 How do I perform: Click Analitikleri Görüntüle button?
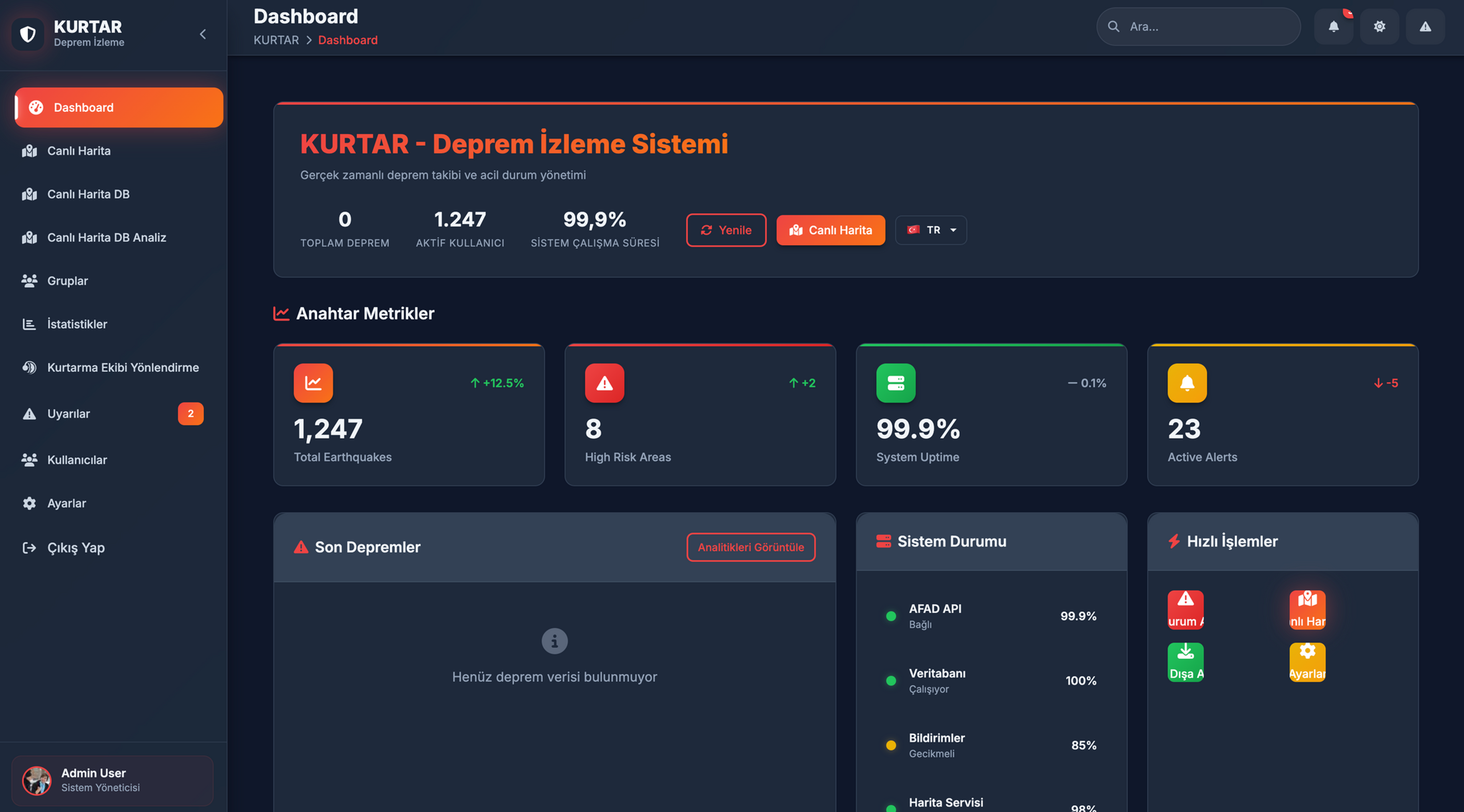click(751, 547)
